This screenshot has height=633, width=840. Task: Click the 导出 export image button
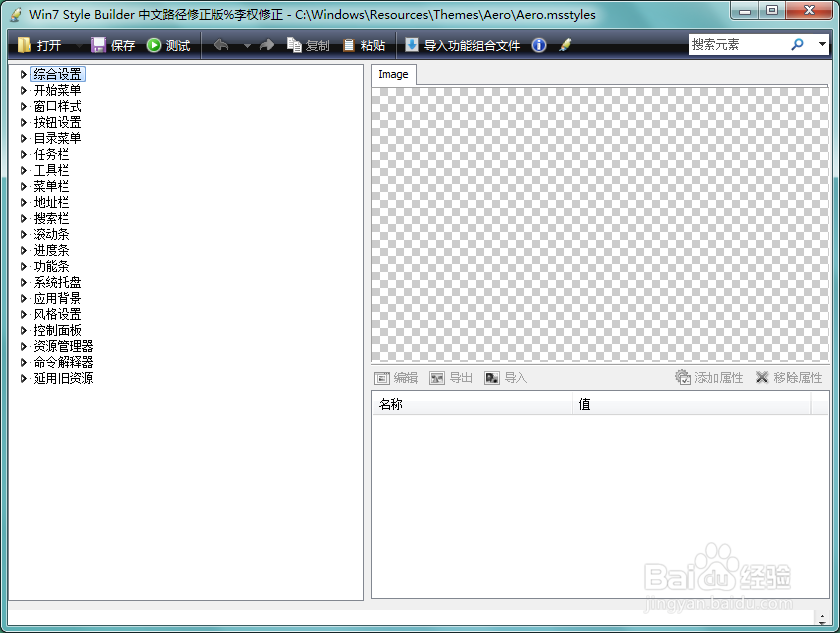point(451,378)
